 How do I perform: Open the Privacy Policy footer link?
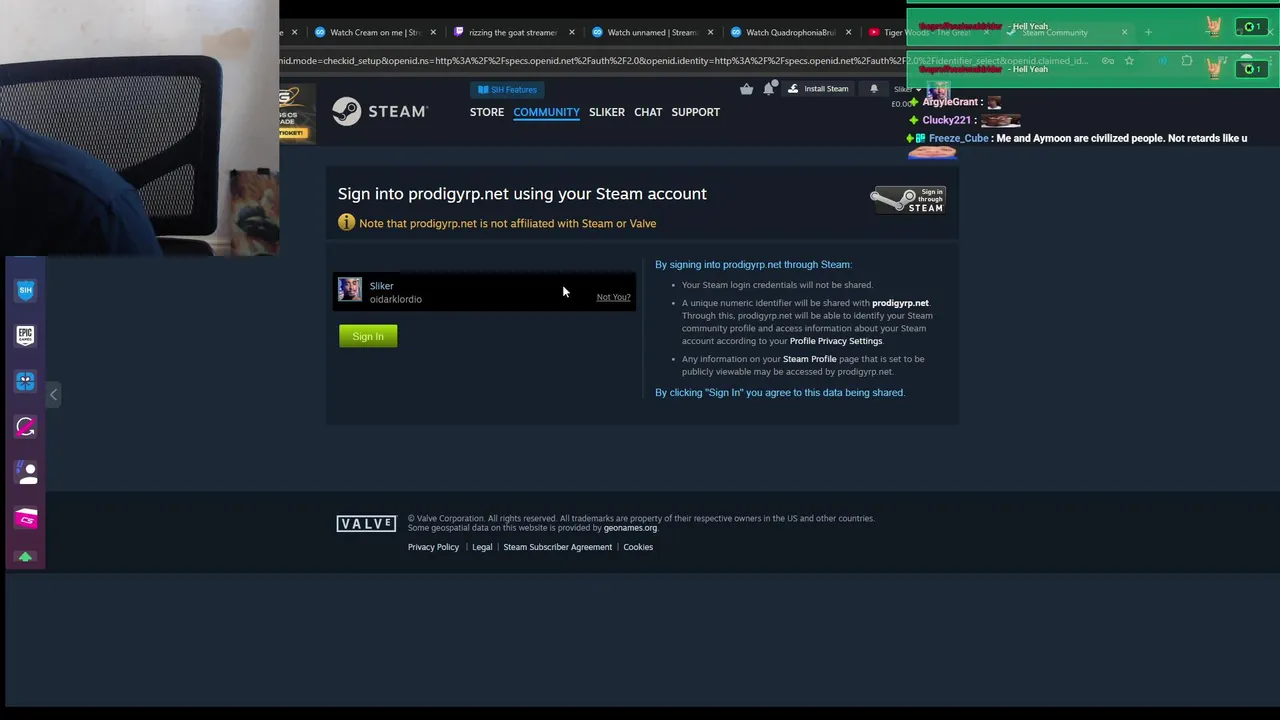coord(433,547)
